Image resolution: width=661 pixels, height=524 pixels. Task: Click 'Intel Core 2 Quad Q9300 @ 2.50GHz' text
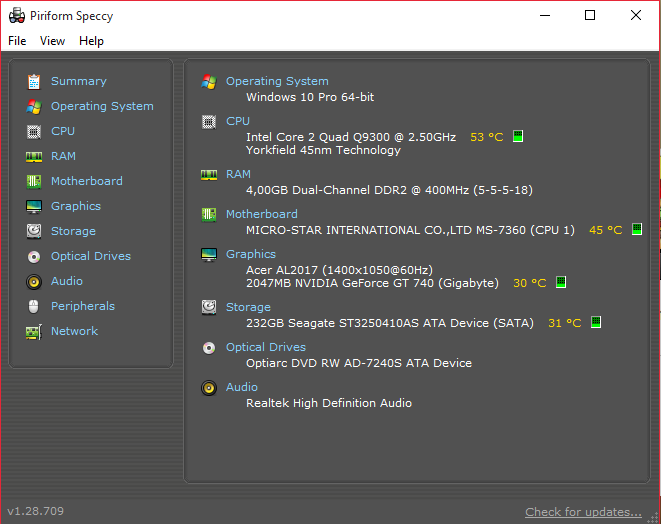tap(351, 137)
